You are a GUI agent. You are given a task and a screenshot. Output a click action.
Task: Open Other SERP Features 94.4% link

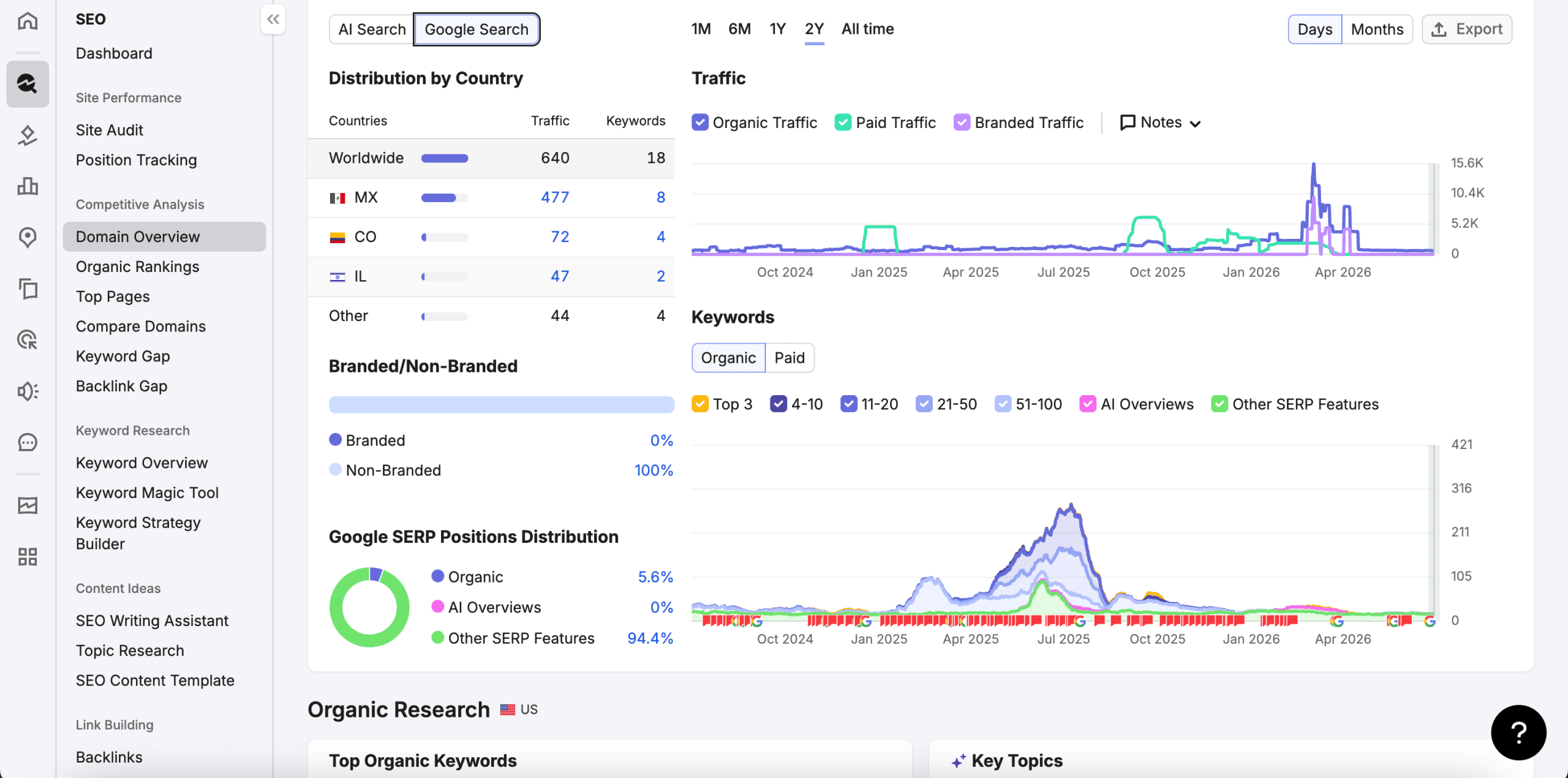point(650,638)
